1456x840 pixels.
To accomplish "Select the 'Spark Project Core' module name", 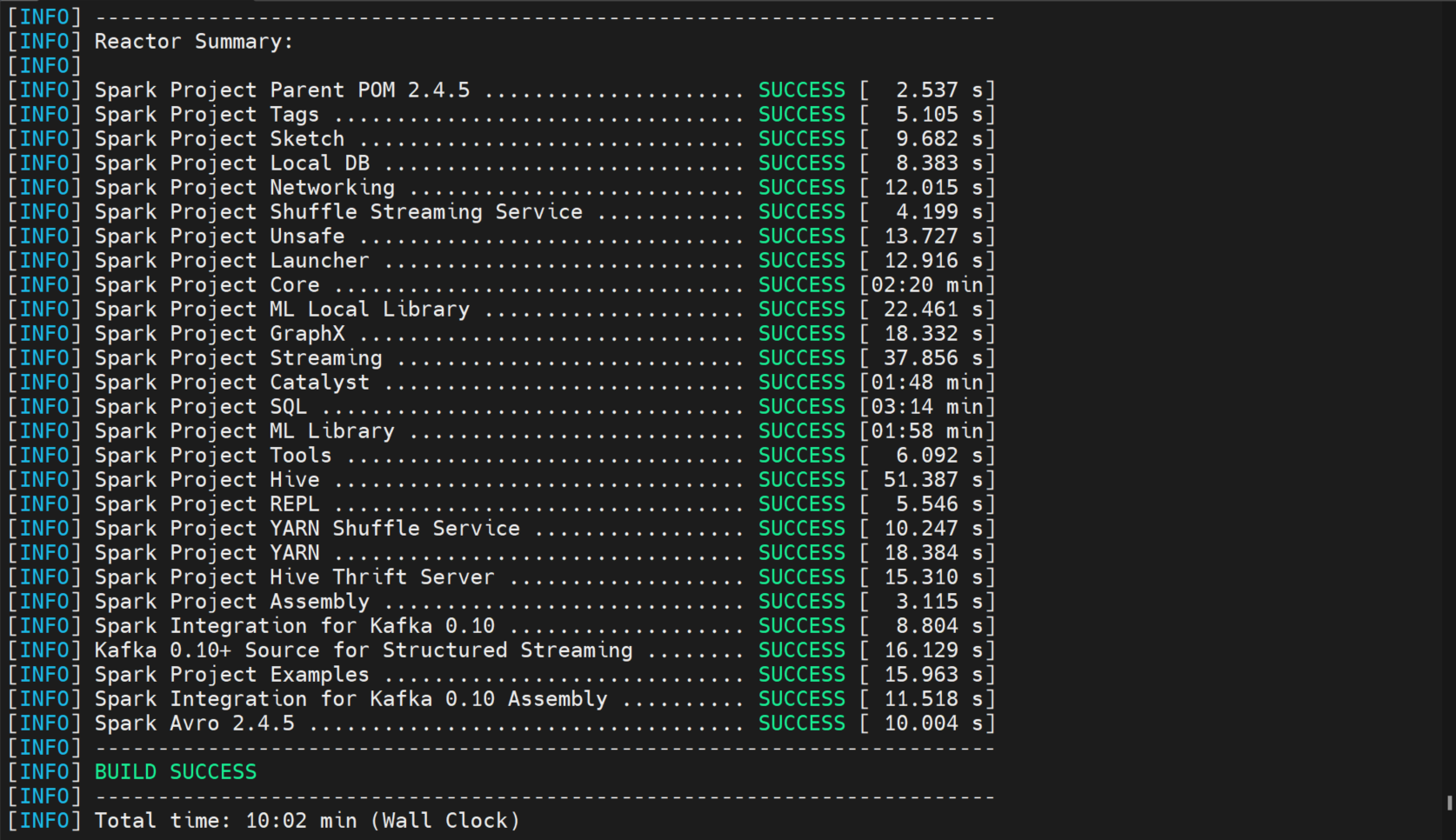I will pos(207,285).
